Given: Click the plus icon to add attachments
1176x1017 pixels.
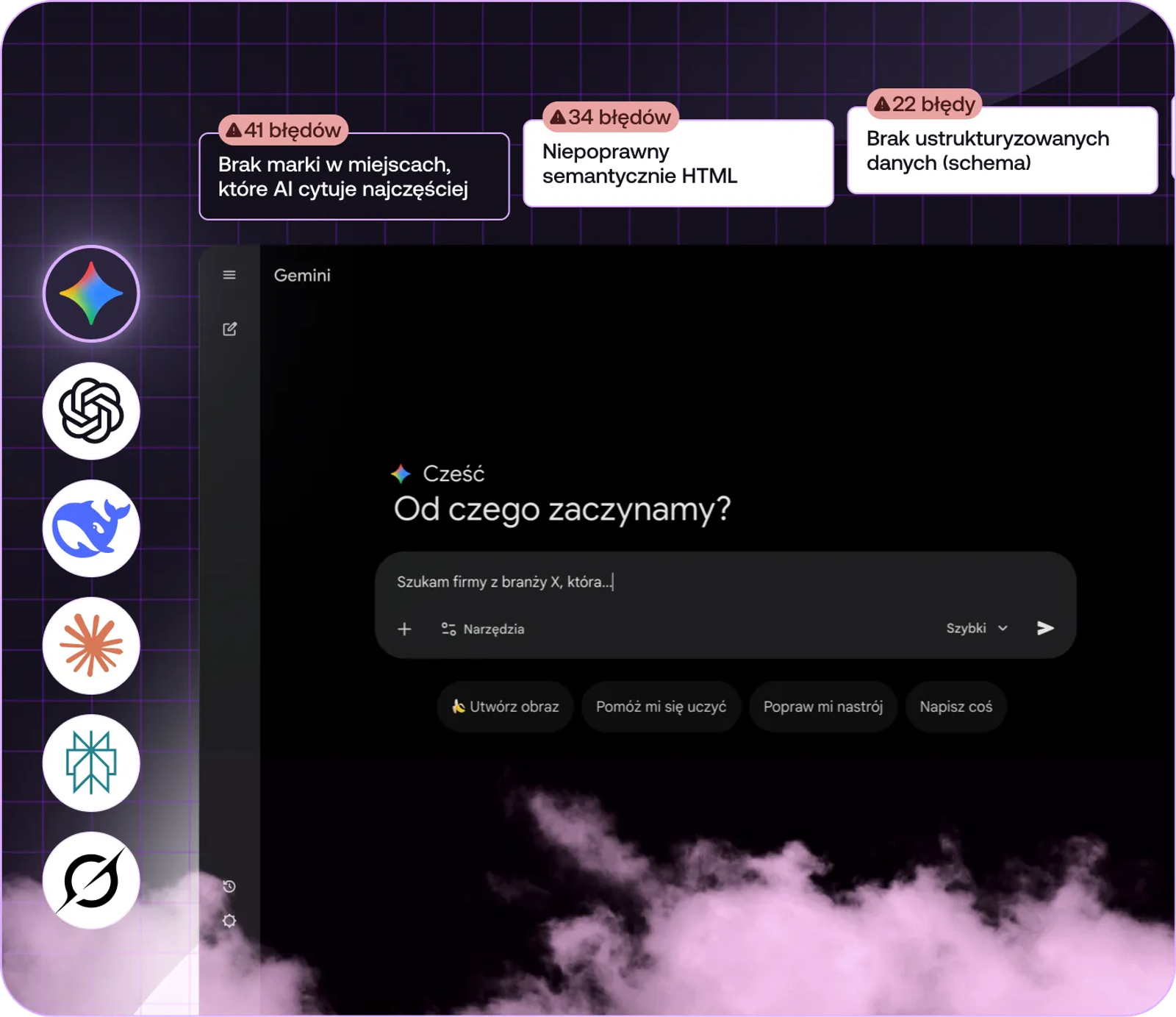Looking at the screenshot, I should click(x=404, y=629).
